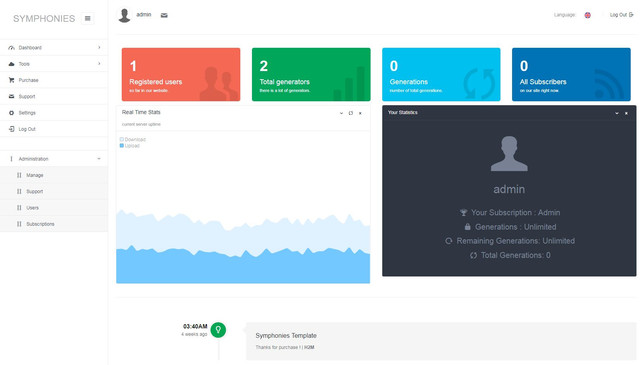Image resolution: width=640 pixels, height=365 pixels.
Task: Click the SYMPHONIES logo text
Action: coord(44,19)
